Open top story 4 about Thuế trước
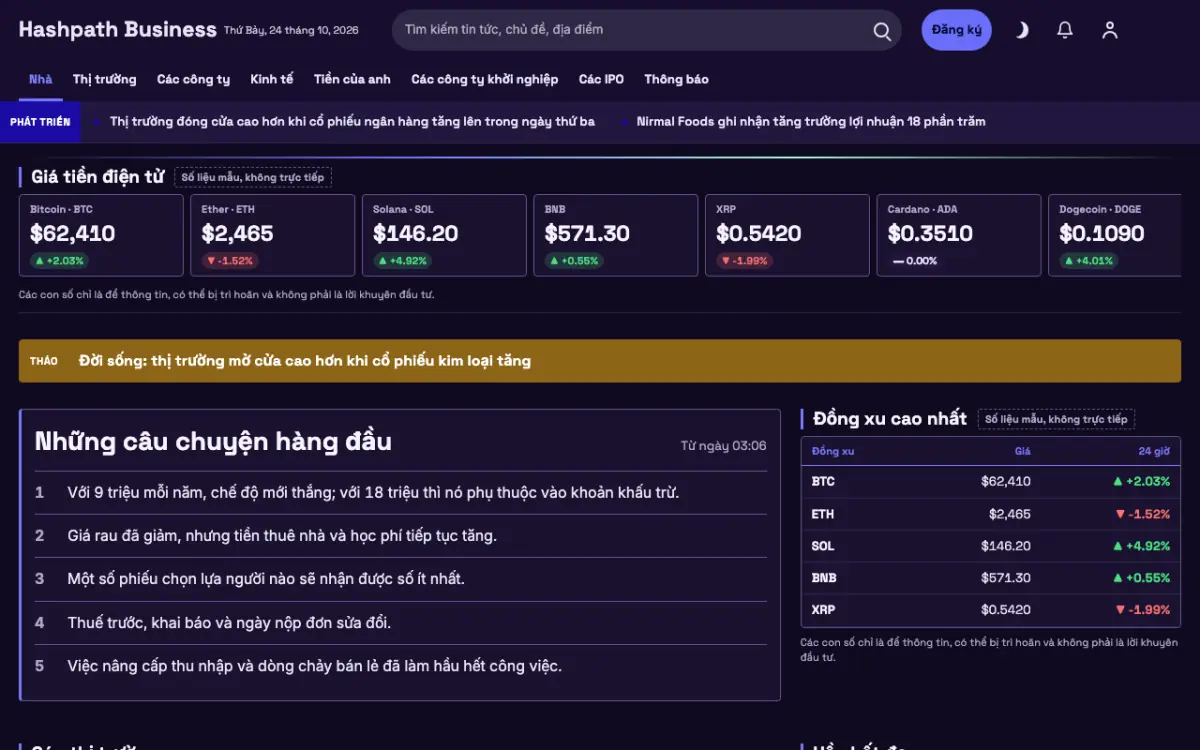Screen dimensions: 1200x750 pyautogui.click(x=401, y=622)
